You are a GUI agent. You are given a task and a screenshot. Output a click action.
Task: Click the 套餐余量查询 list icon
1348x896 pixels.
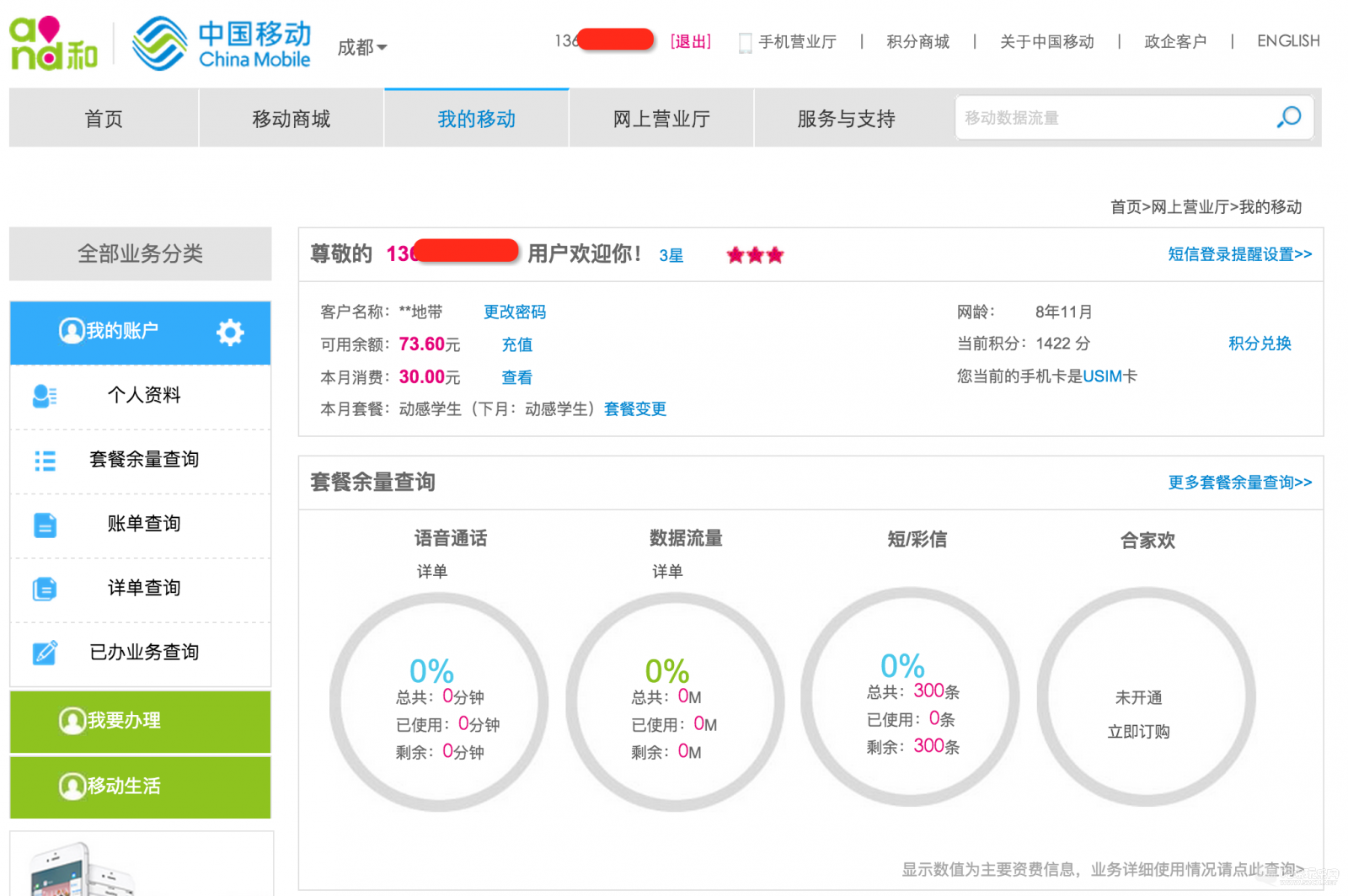[45, 461]
